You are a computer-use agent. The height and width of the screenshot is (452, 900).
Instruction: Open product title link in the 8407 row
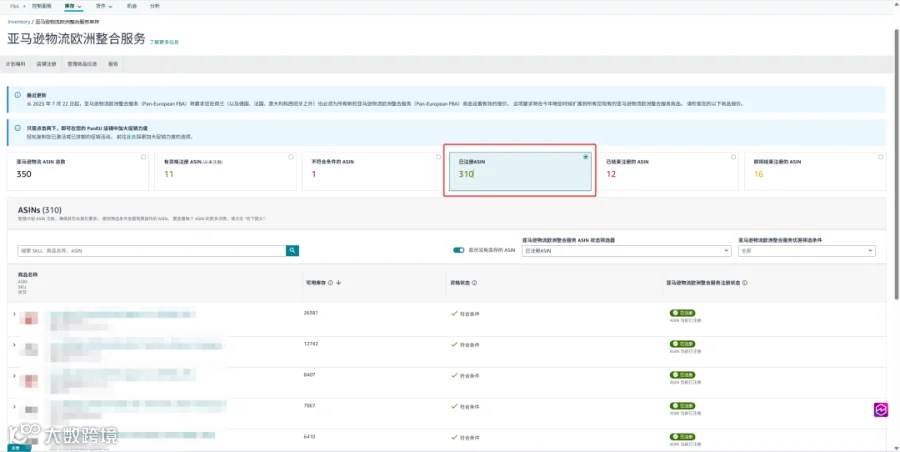coord(122,376)
